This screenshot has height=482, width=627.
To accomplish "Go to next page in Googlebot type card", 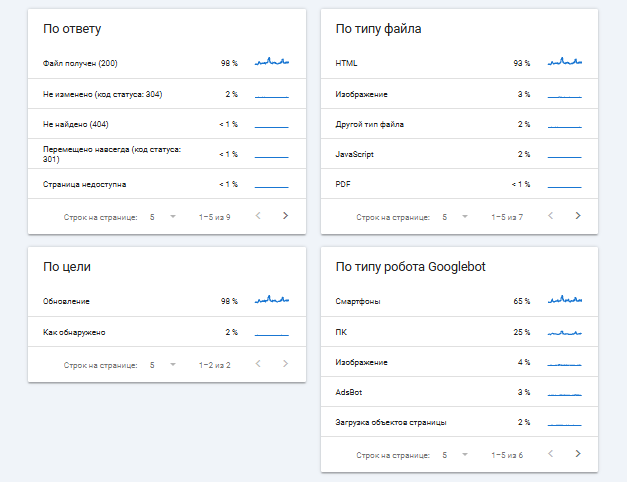I will (x=577, y=454).
